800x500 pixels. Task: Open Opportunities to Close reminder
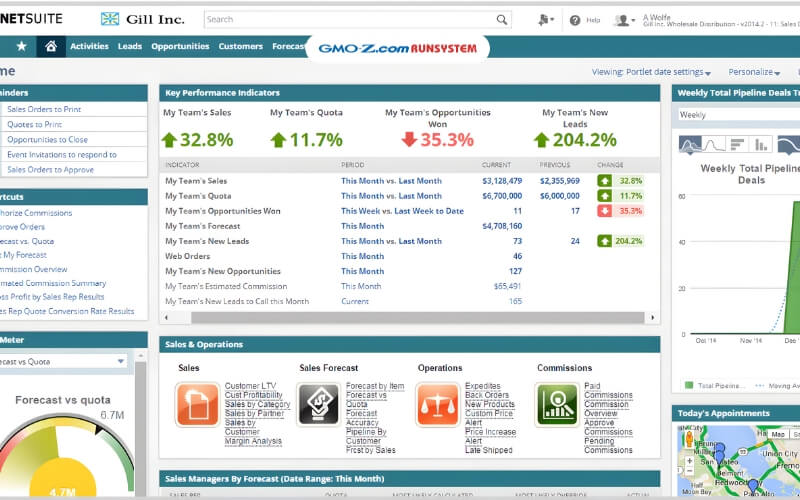47,139
